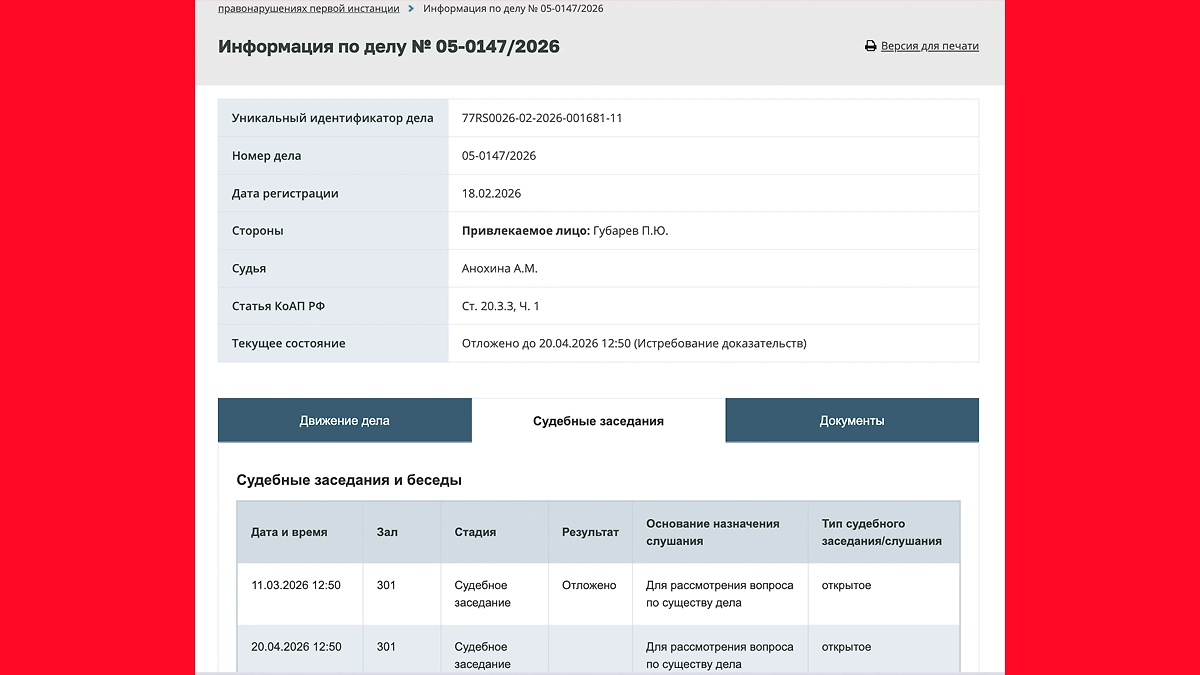Click the hearing row dated '20.04.2026 12:50'
The image size is (1200, 675).
(299, 647)
